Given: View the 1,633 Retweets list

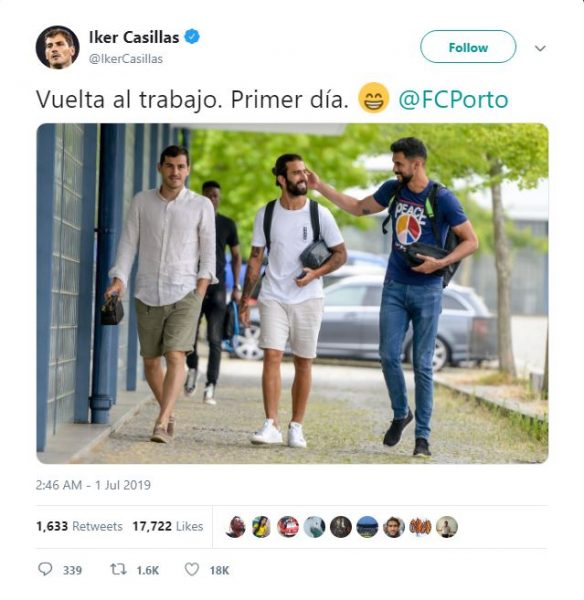Looking at the screenshot, I should pyautogui.click(x=79, y=526).
